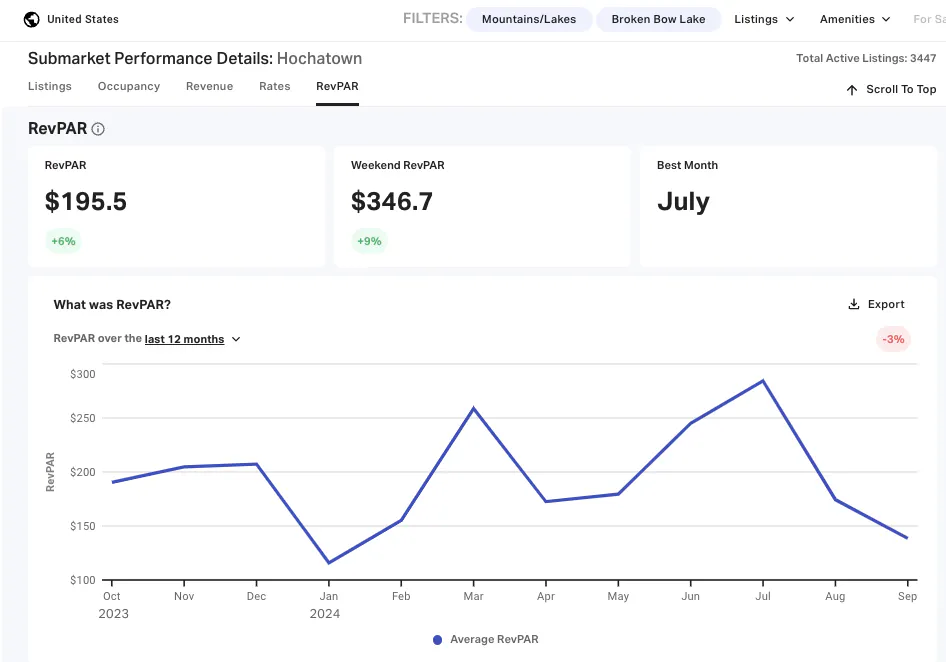Click the Weekend RevPAR card title
Image resolution: width=946 pixels, height=662 pixels.
[x=398, y=165]
